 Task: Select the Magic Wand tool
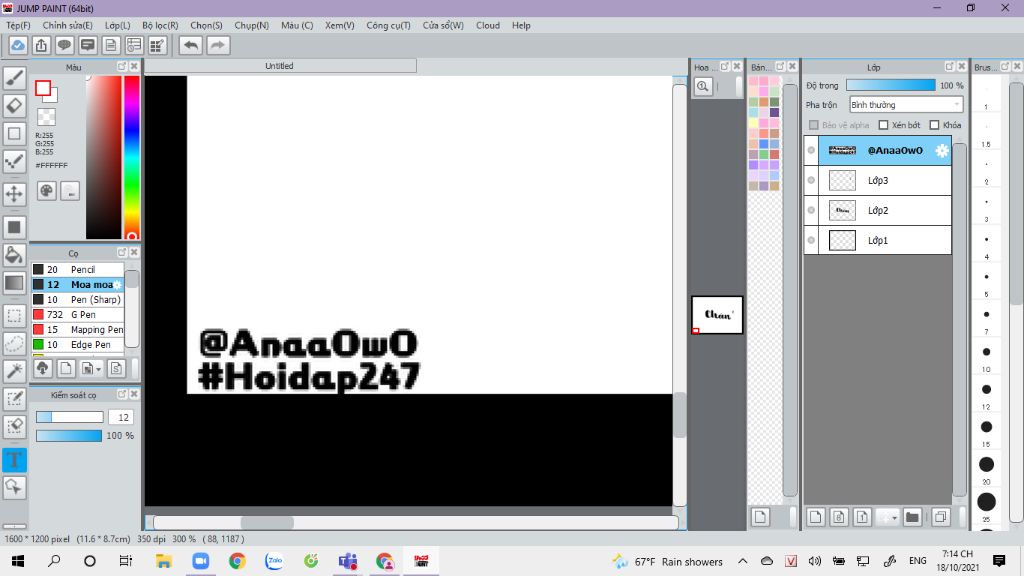14,371
